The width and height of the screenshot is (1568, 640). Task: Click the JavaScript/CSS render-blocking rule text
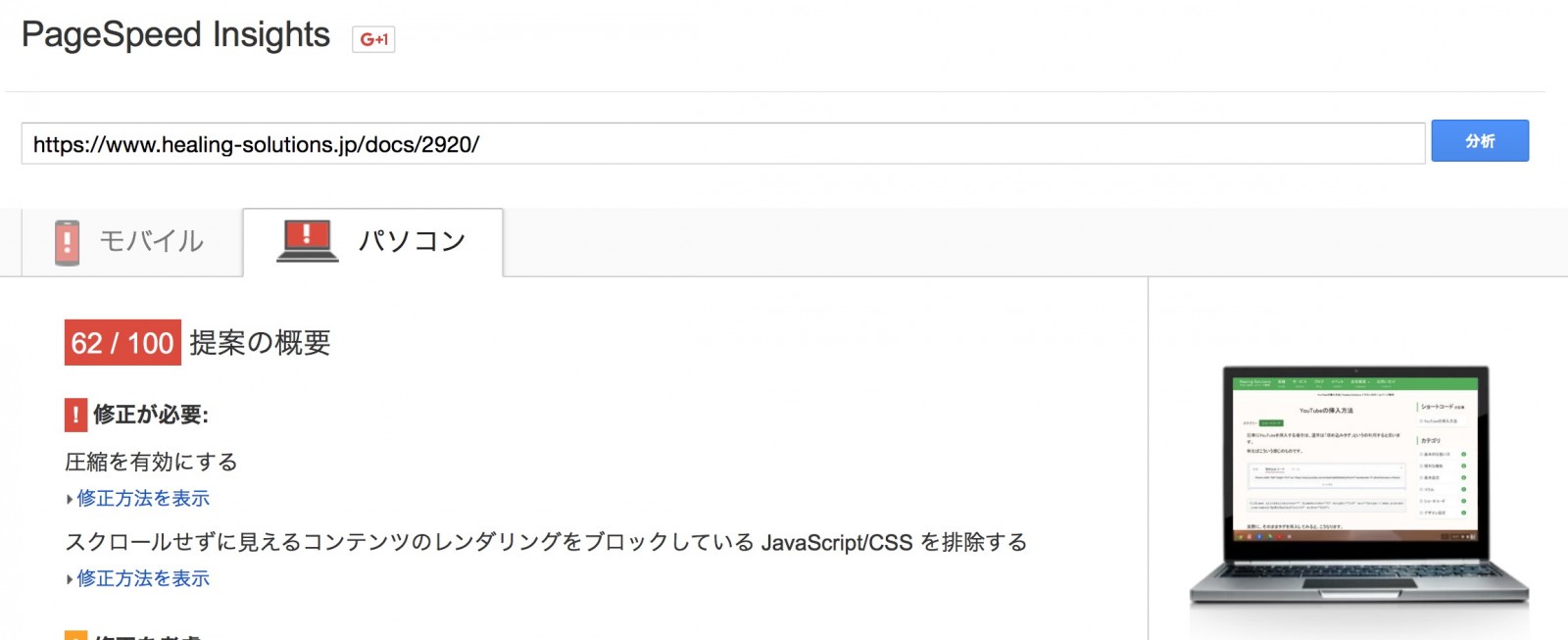546,542
